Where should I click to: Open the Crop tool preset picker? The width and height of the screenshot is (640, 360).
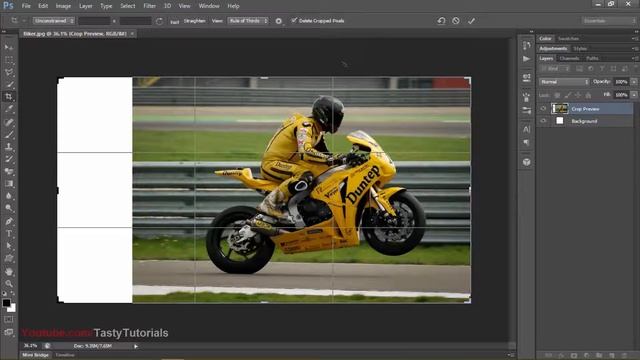tap(18, 20)
